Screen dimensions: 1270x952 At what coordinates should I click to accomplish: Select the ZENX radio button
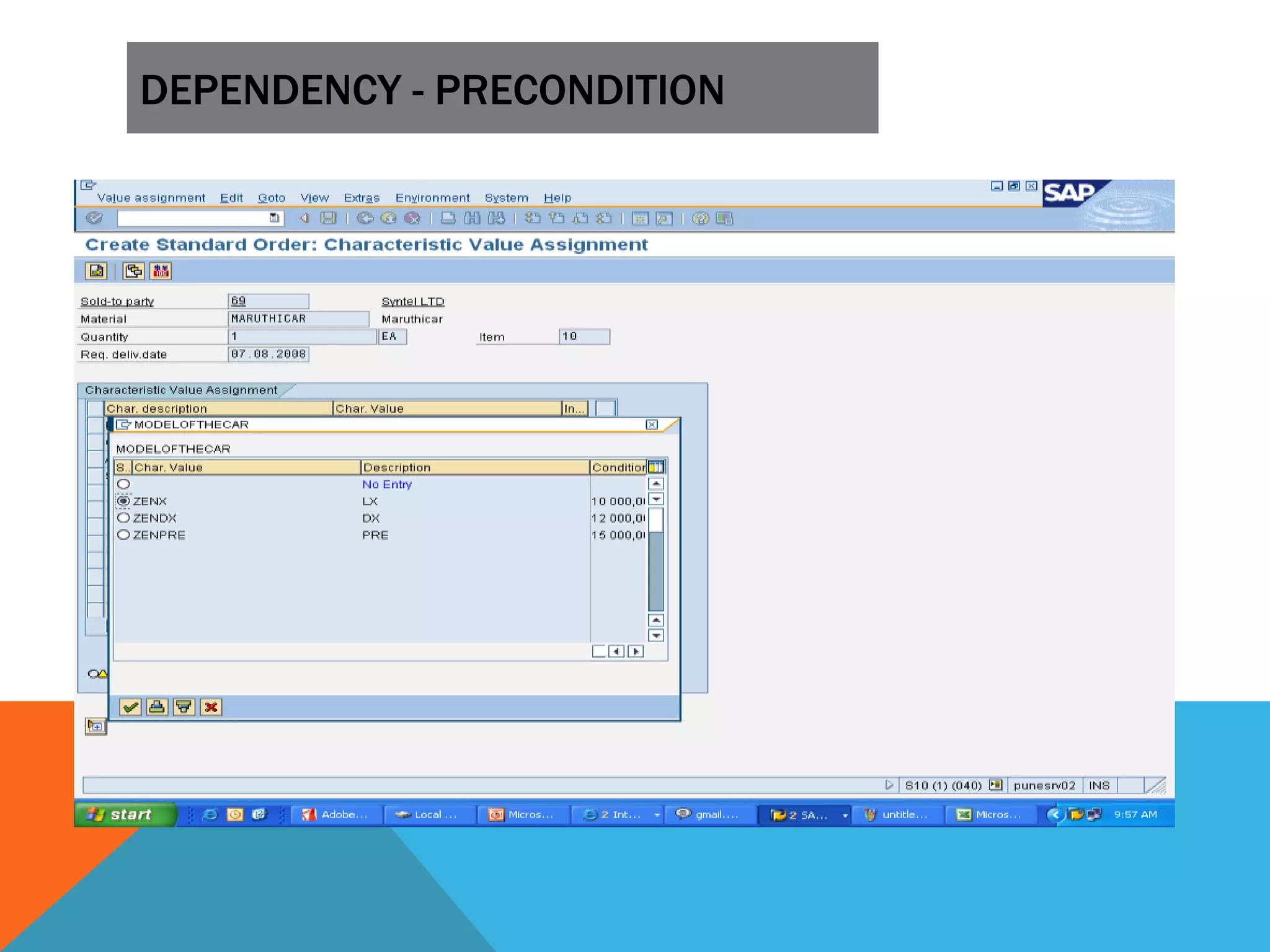(x=123, y=501)
